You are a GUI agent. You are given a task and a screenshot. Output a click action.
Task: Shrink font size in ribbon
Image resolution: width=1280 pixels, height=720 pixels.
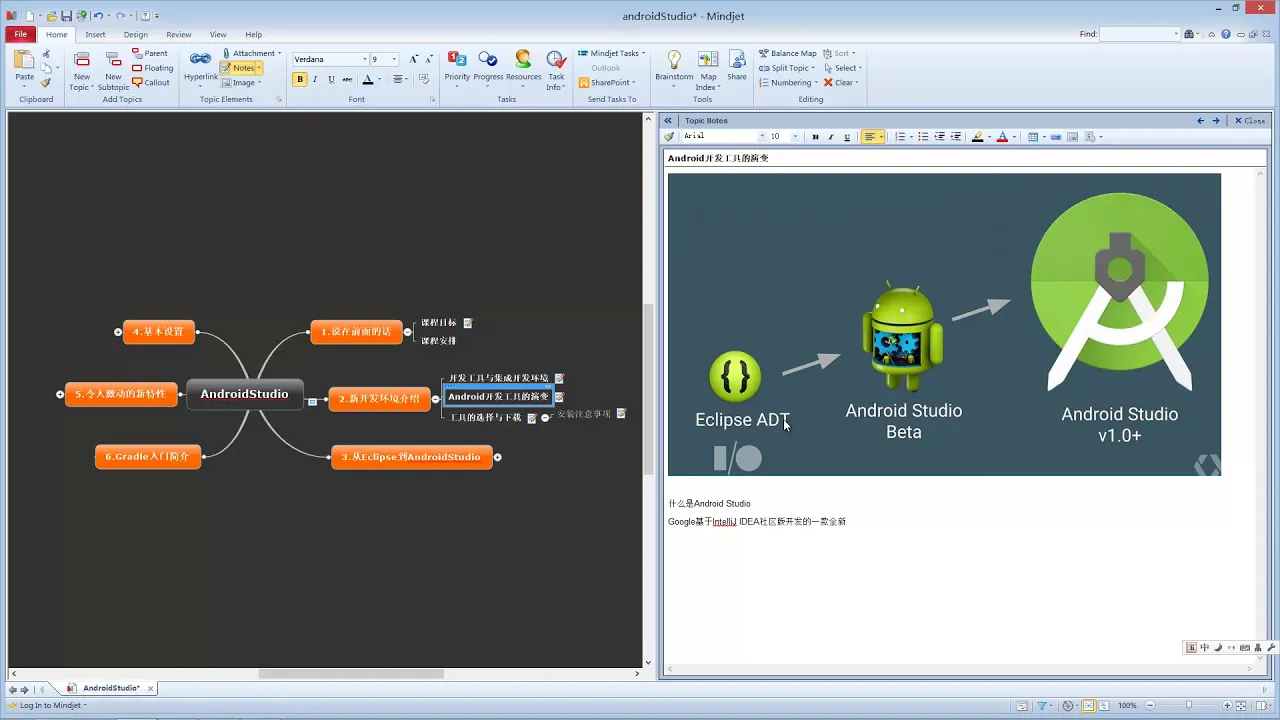point(427,59)
